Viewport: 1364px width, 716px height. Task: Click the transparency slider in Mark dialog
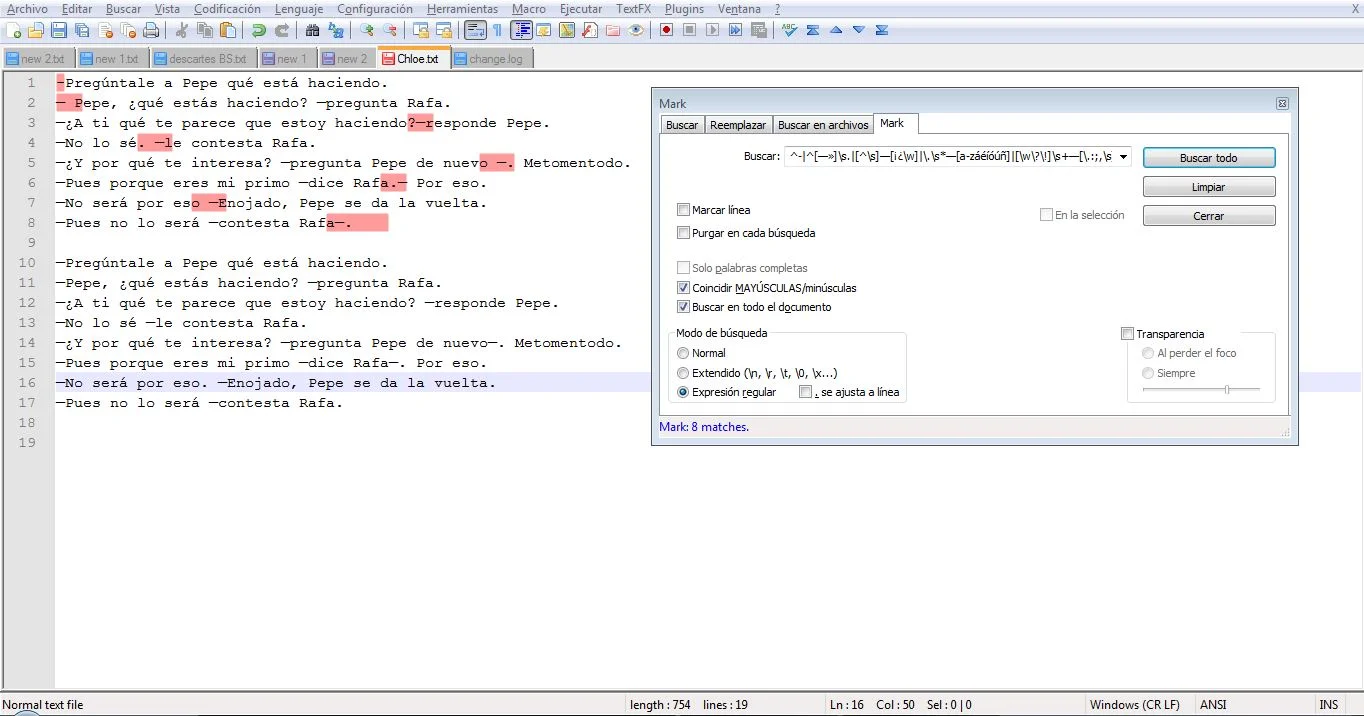click(x=1201, y=389)
